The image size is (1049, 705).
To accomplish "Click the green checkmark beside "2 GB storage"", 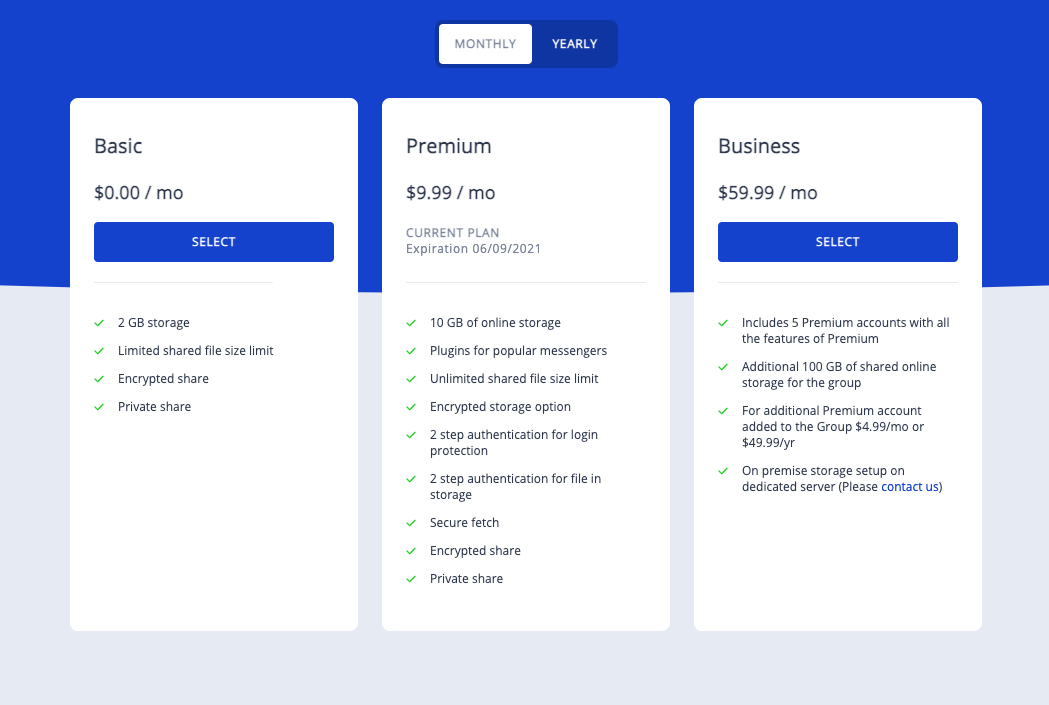I will point(99,322).
